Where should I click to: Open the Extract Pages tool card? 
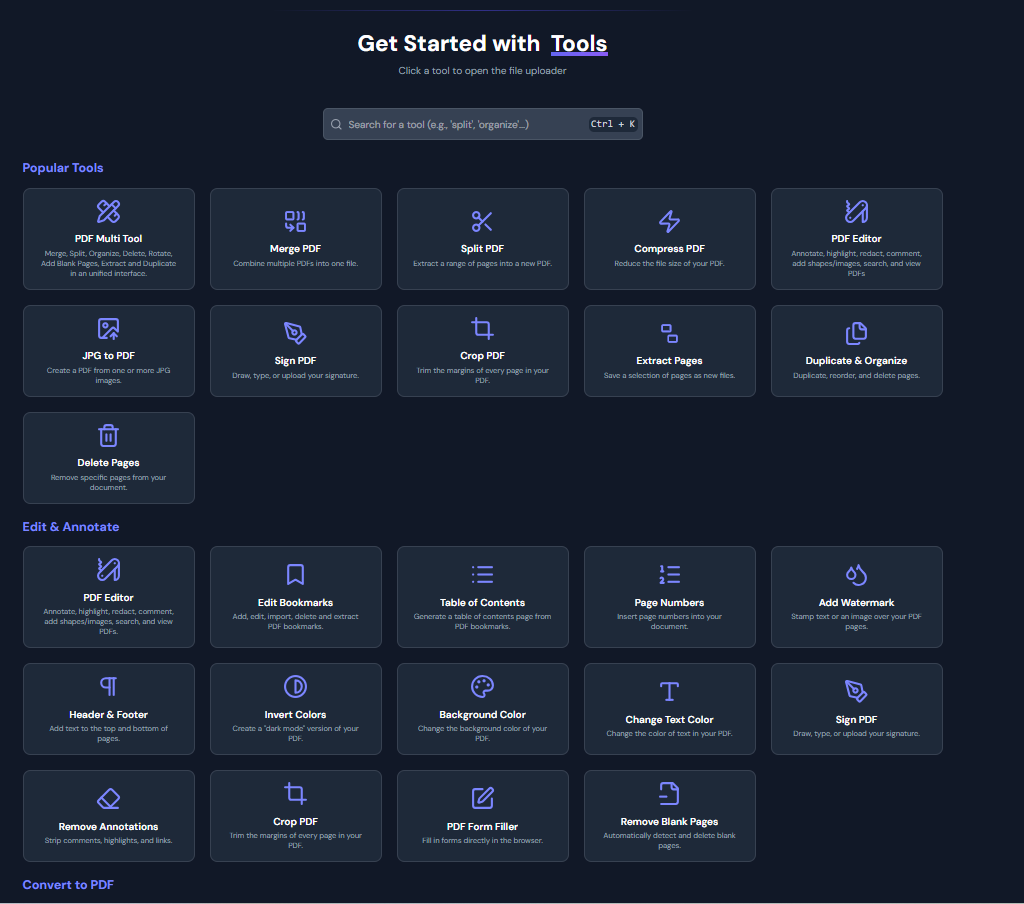pyautogui.click(x=669, y=351)
